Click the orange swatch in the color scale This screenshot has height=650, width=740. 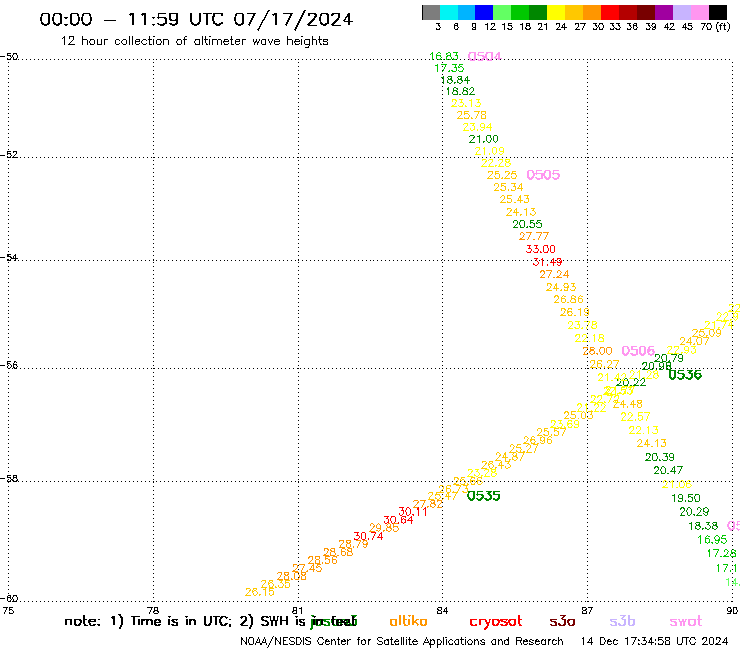click(592, 12)
